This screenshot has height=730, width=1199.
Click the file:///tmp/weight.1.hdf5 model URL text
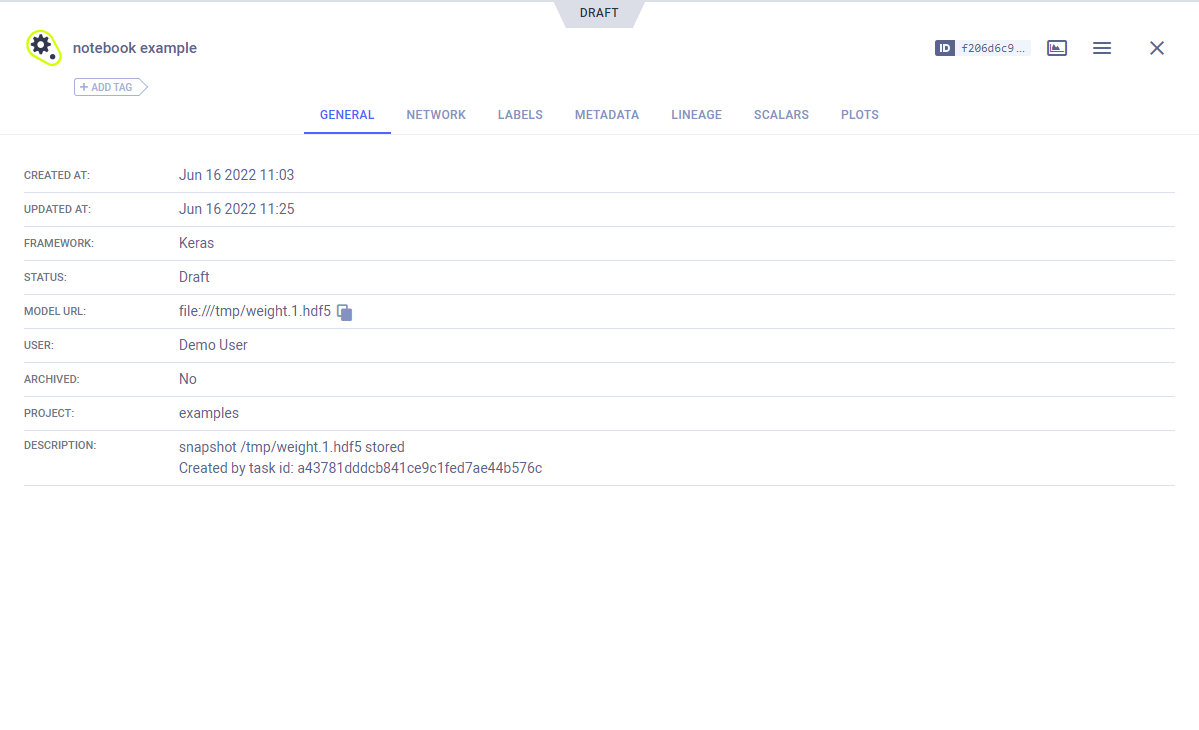254,311
